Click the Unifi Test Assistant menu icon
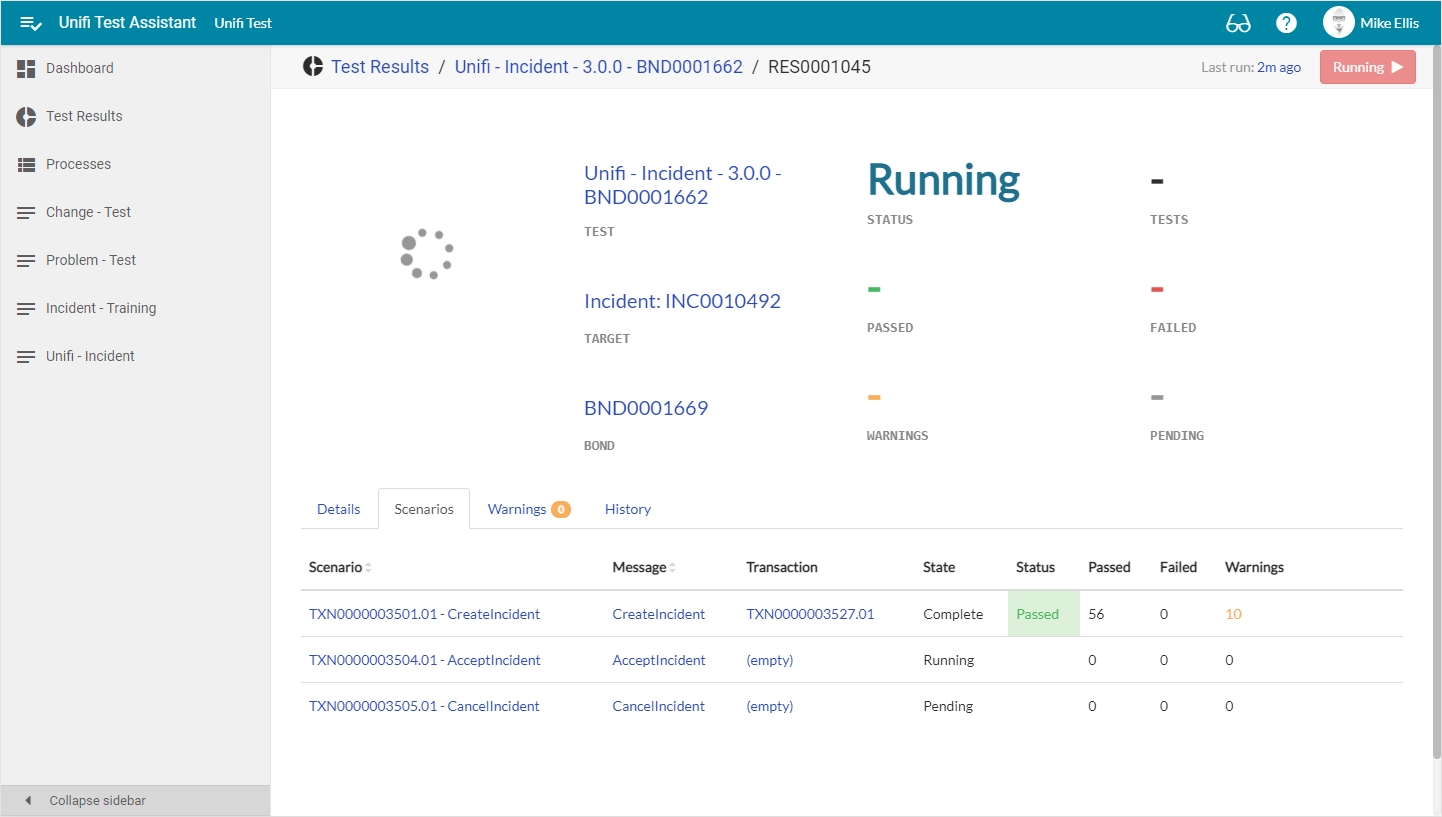This screenshot has height=817, width=1442. (31, 23)
